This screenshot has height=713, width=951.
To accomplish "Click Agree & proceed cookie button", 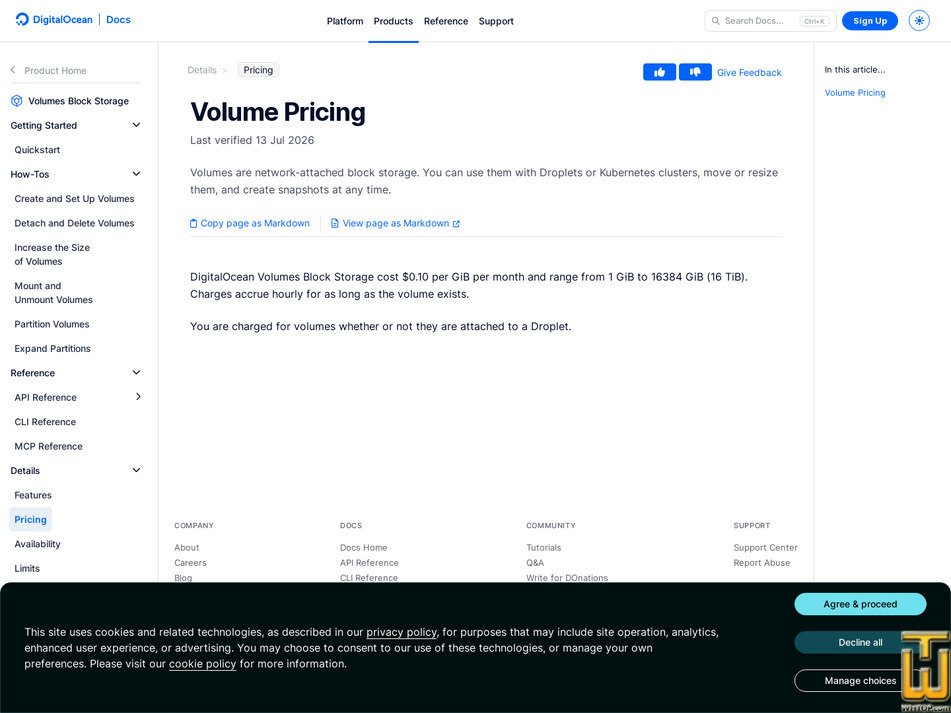I will tap(860, 604).
